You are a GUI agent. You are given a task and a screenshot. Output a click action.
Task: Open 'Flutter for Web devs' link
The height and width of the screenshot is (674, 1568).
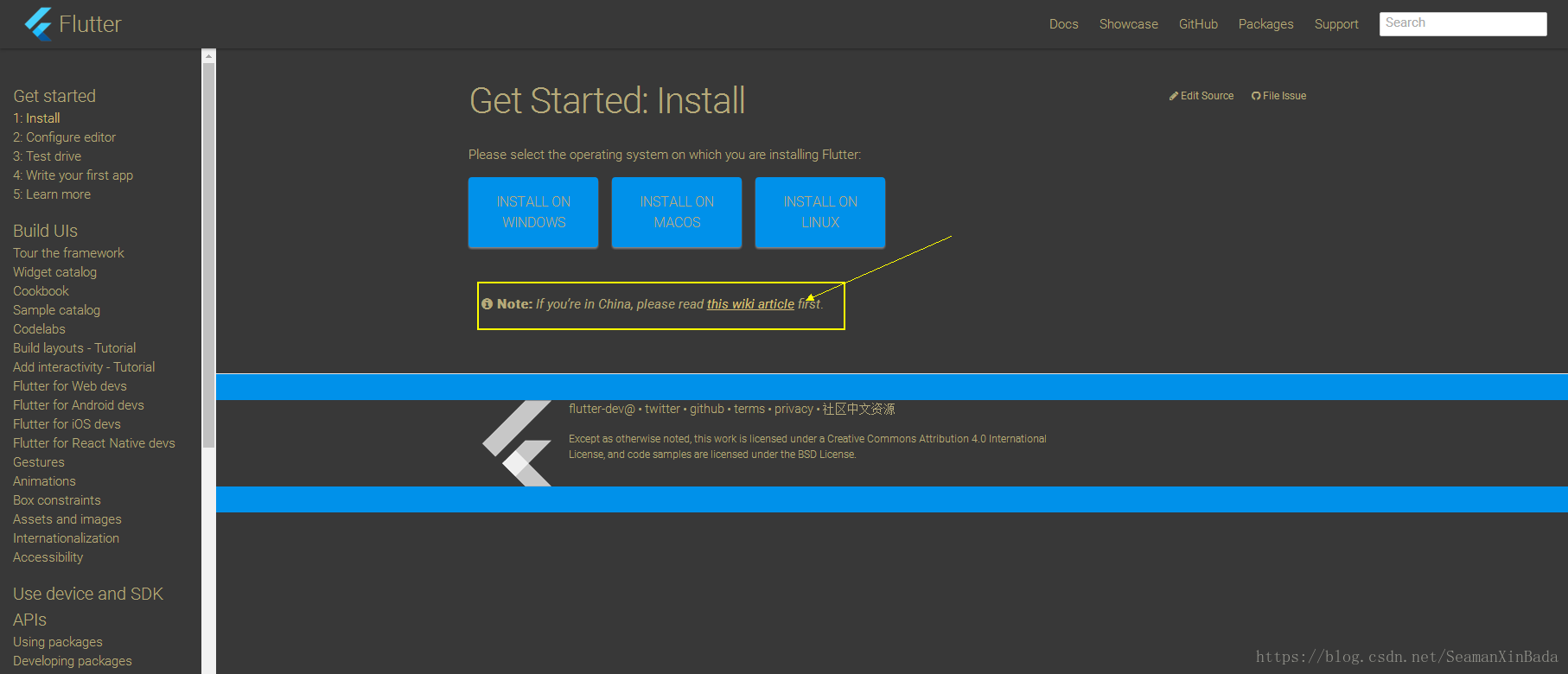pos(70,386)
